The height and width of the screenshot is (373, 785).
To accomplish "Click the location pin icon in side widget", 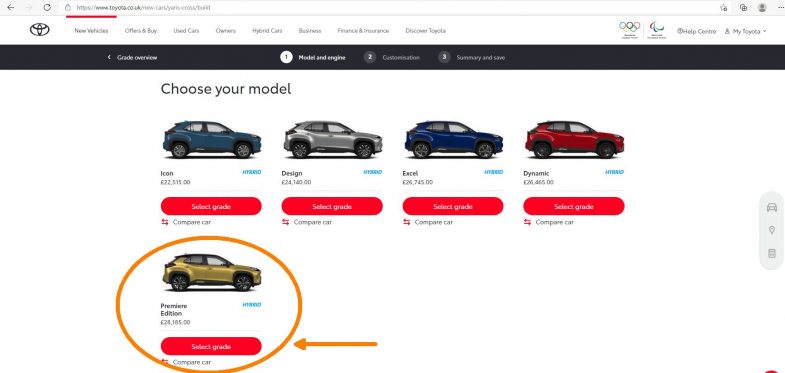I will 771,230.
